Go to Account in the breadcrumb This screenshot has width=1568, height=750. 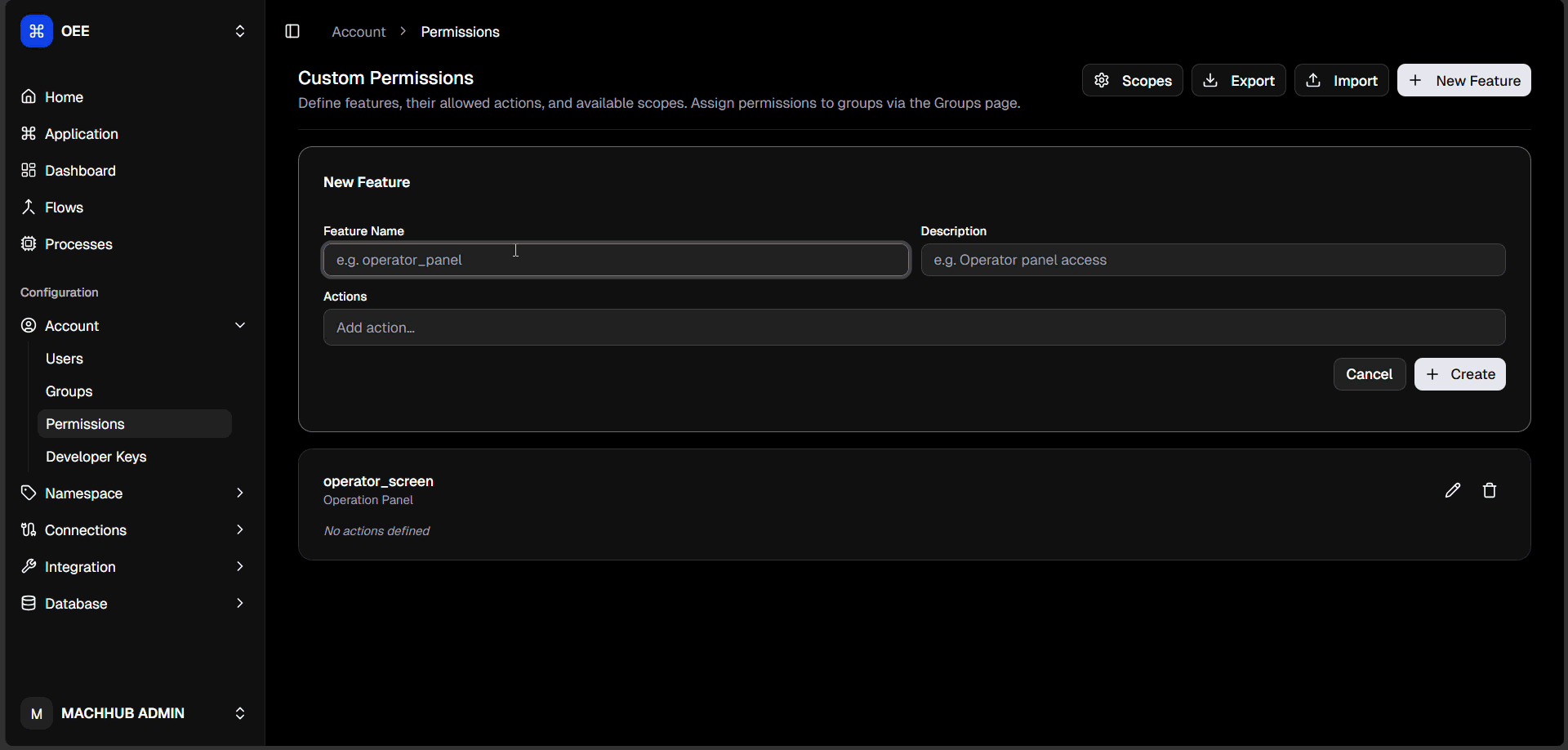tap(359, 32)
